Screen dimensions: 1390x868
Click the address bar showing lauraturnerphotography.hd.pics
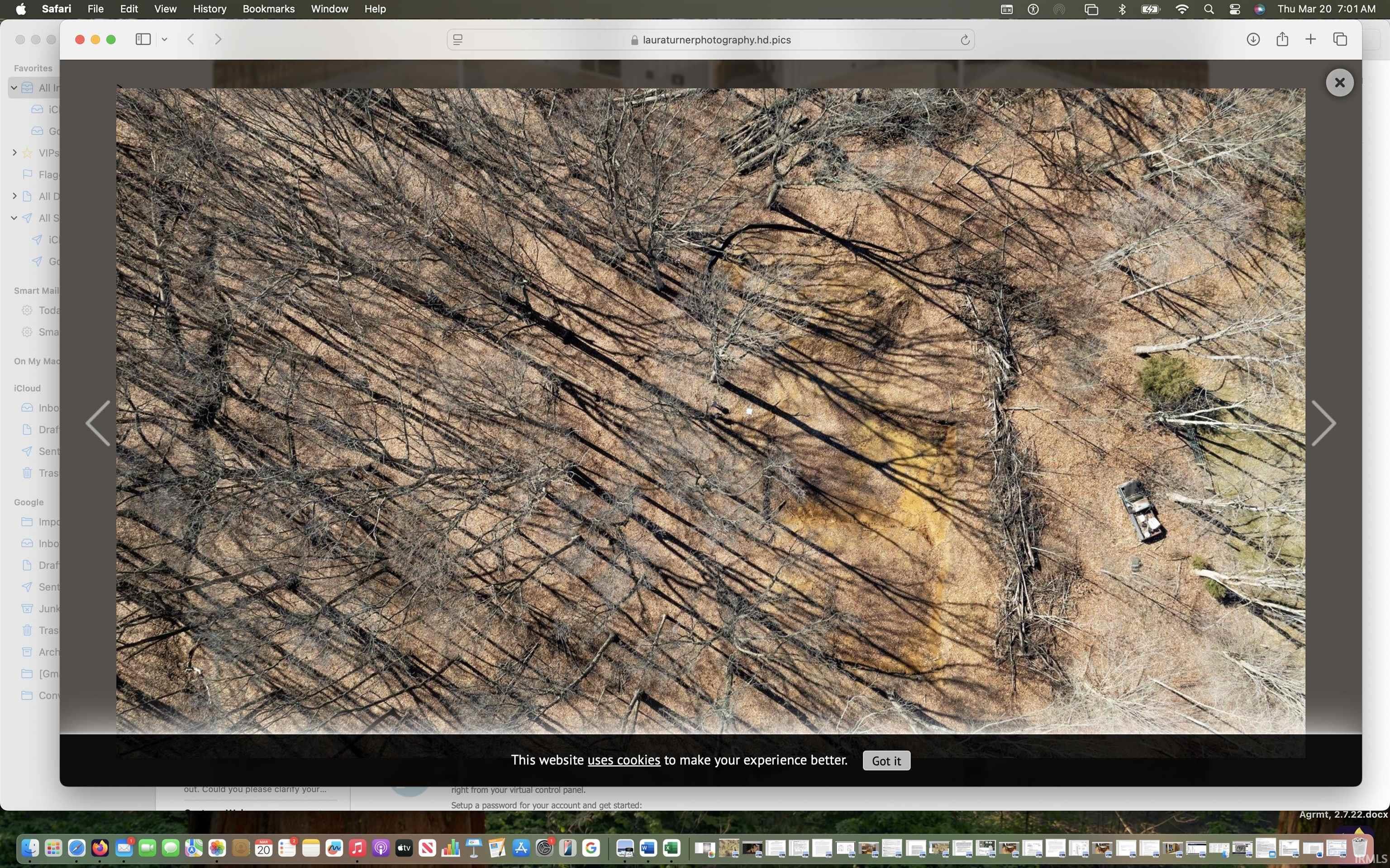click(716, 40)
